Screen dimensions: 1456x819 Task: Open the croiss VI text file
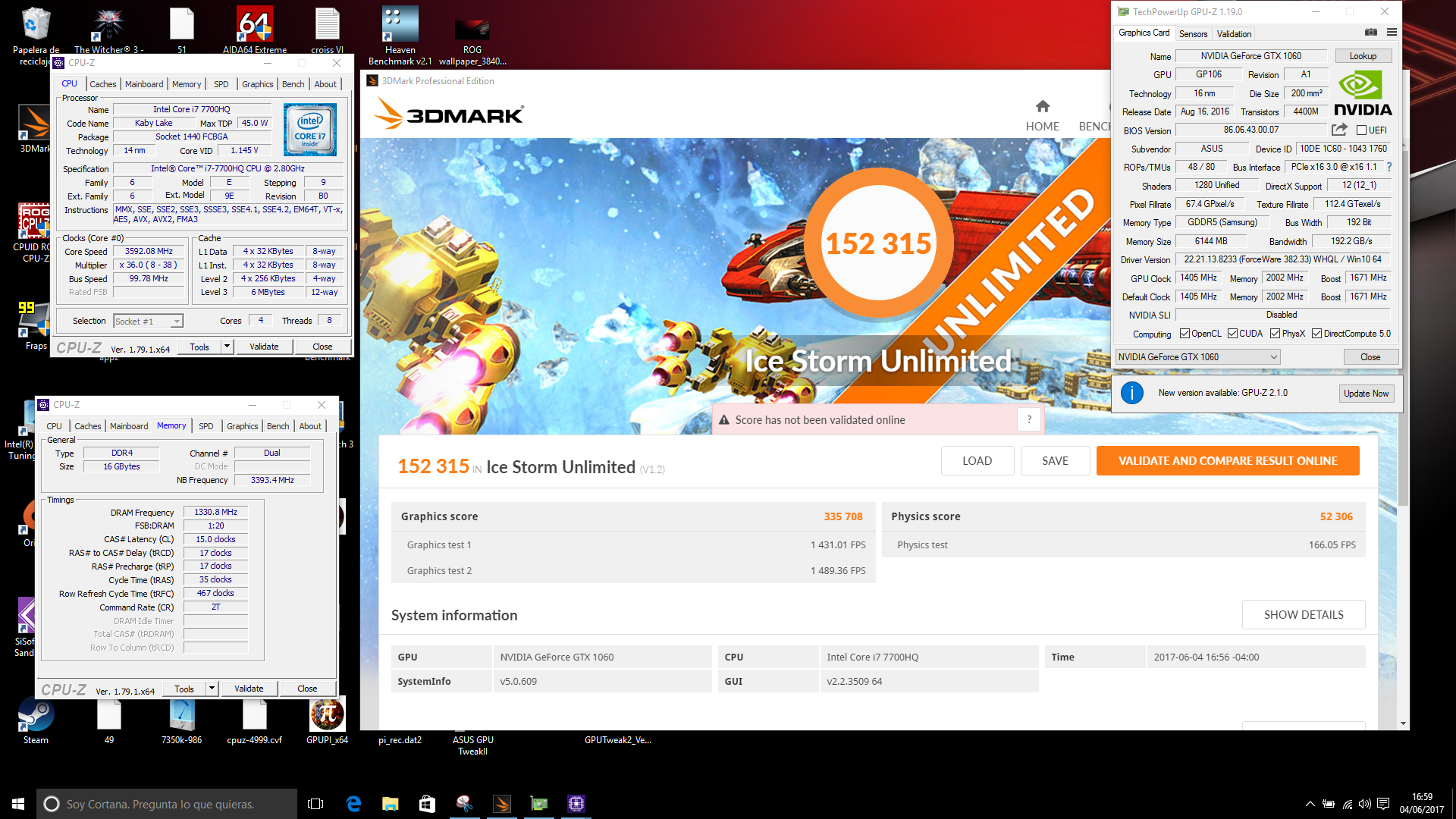pyautogui.click(x=327, y=30)
